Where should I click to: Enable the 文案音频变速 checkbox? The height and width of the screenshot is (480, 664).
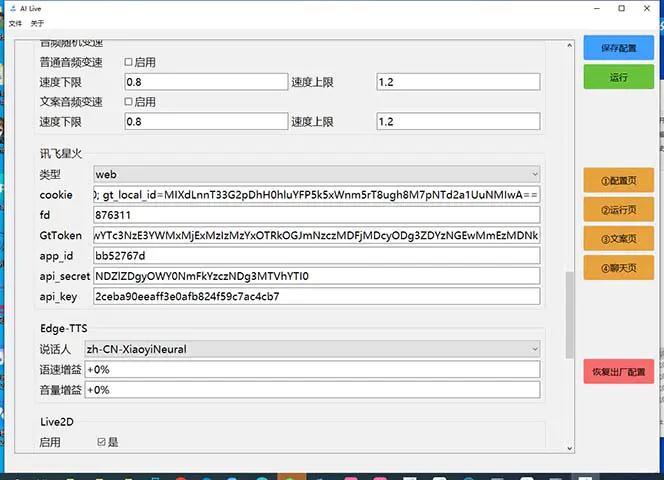pyautogui.click(x=129, y=101)
